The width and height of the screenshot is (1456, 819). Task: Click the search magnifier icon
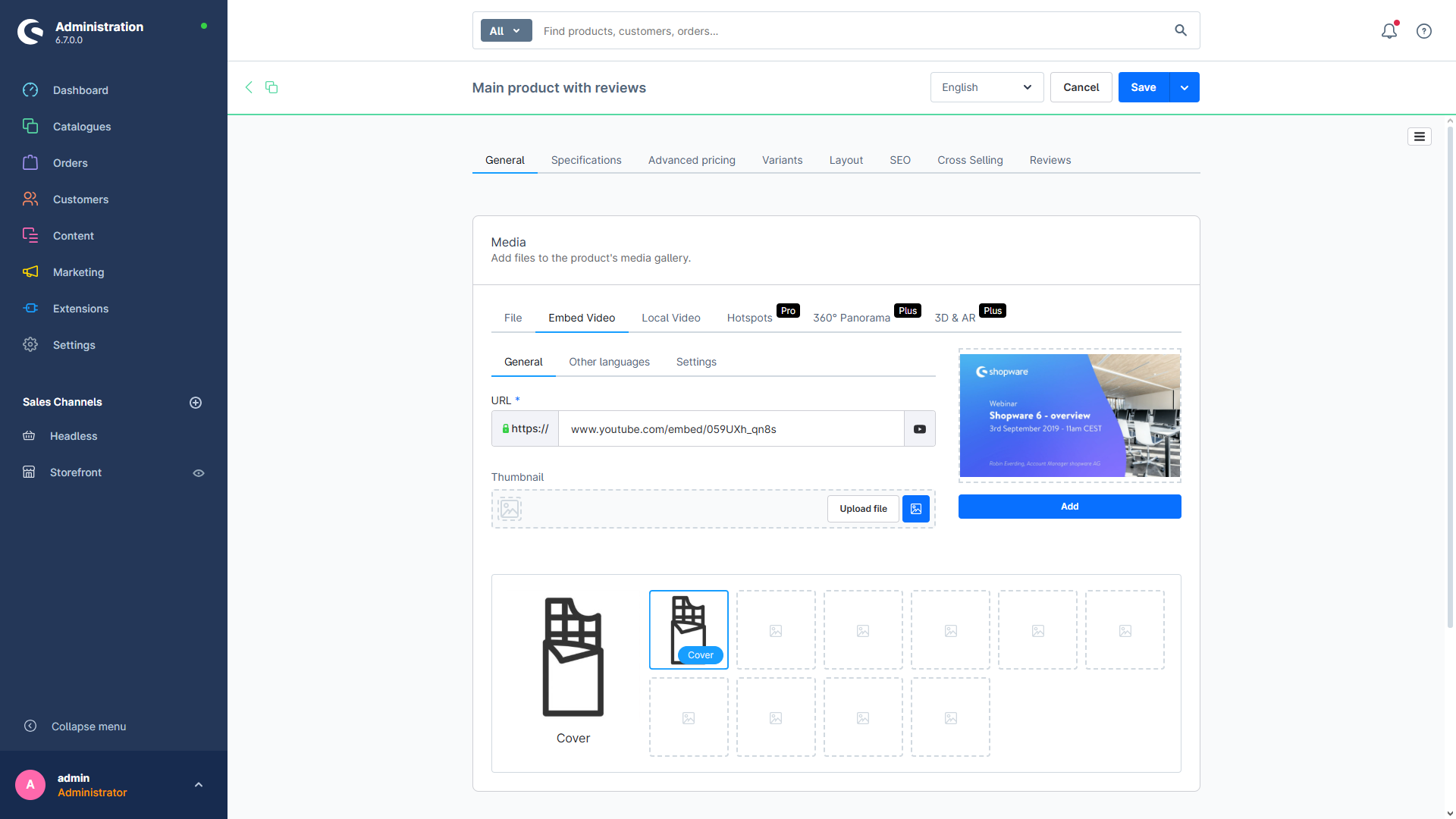pos(1181,30)
